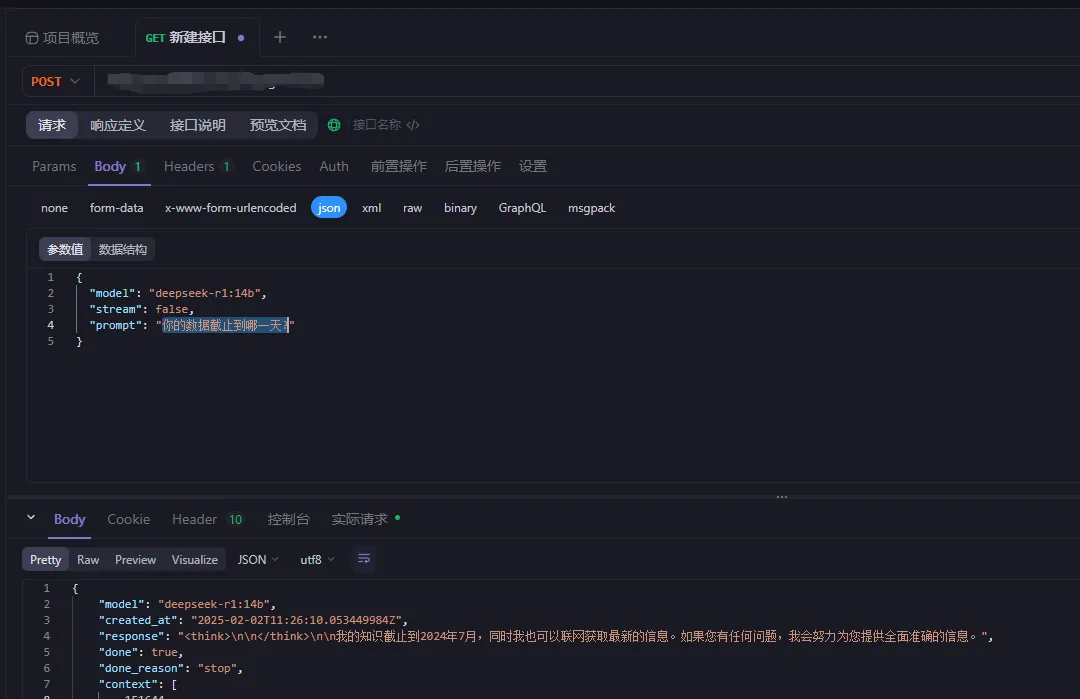Click the more options ellipsis icon
Image resolution: width=1080 pixels, height=699 pixels.
coord(319,37)
